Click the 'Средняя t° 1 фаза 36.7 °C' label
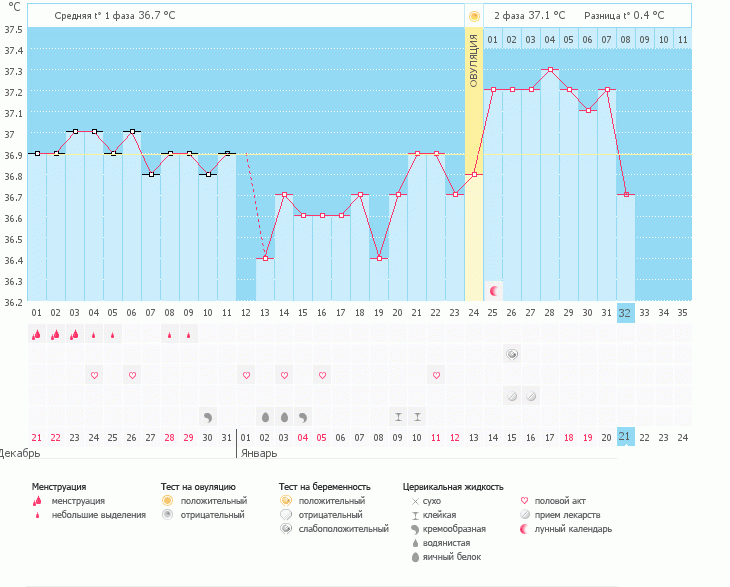The width and height of the screenshot is (730, 587). 115,15
